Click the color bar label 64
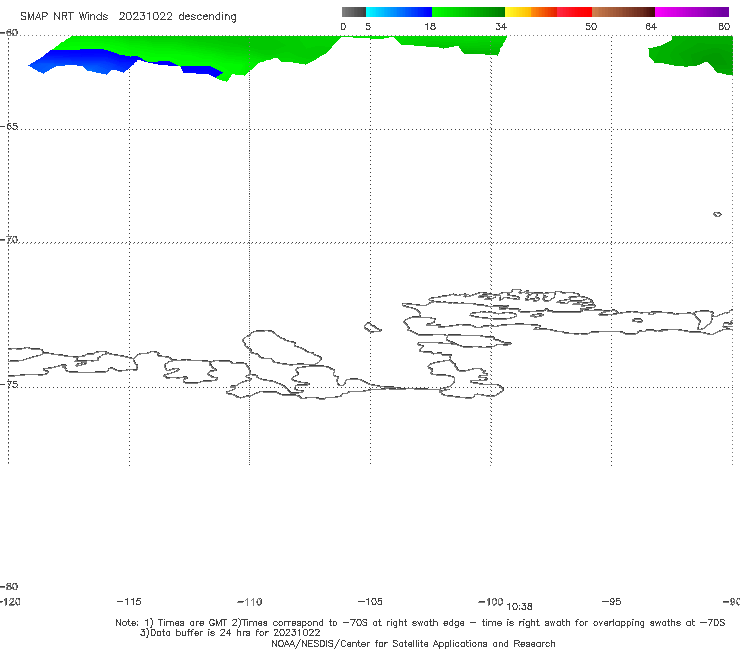 click(651, 27)
